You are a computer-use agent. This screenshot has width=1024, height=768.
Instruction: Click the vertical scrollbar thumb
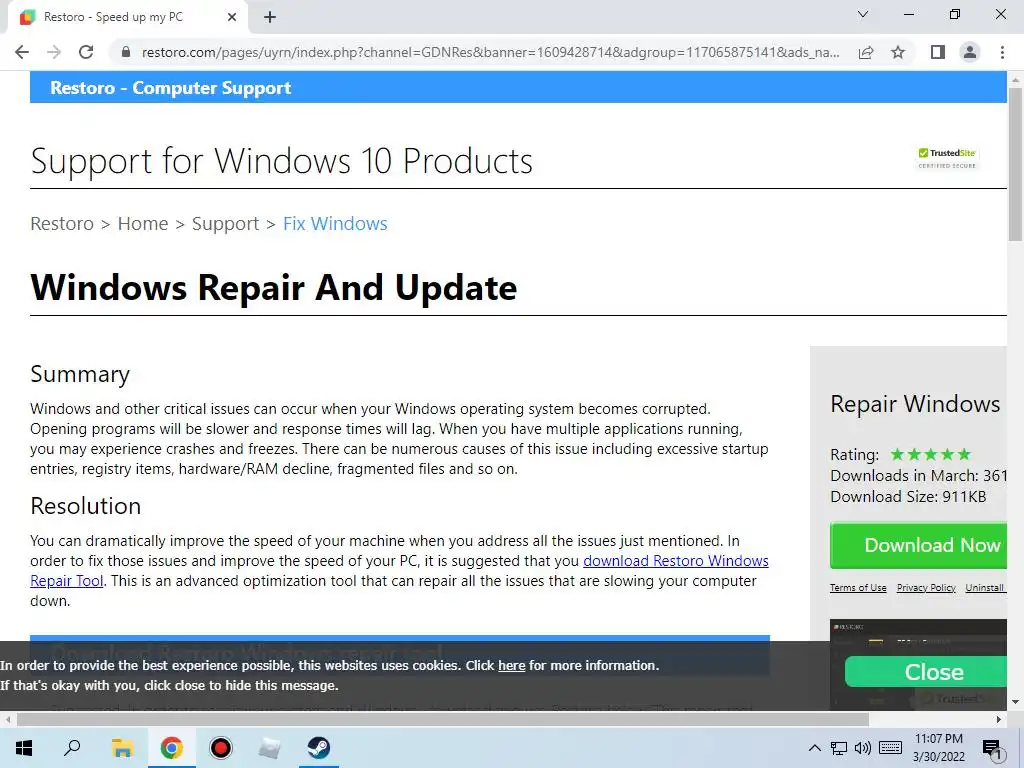(x=1015, y=165)
